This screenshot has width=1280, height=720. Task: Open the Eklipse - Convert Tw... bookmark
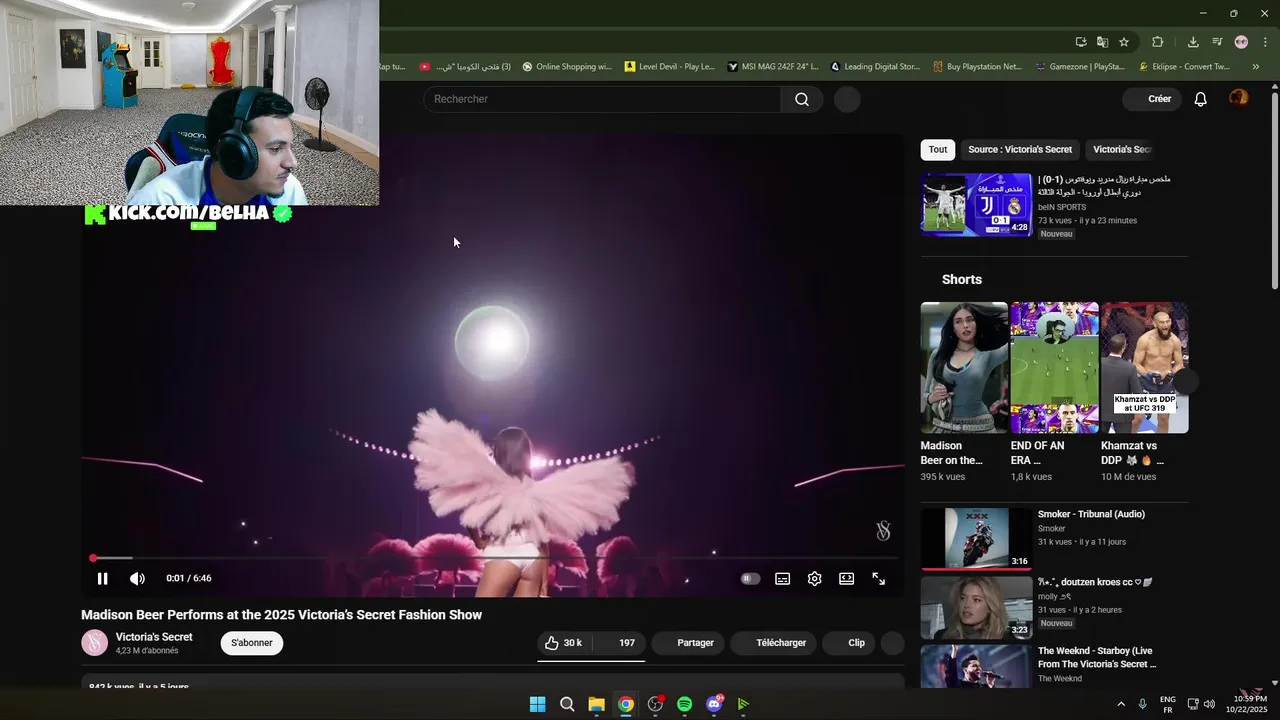[1185, 67]
